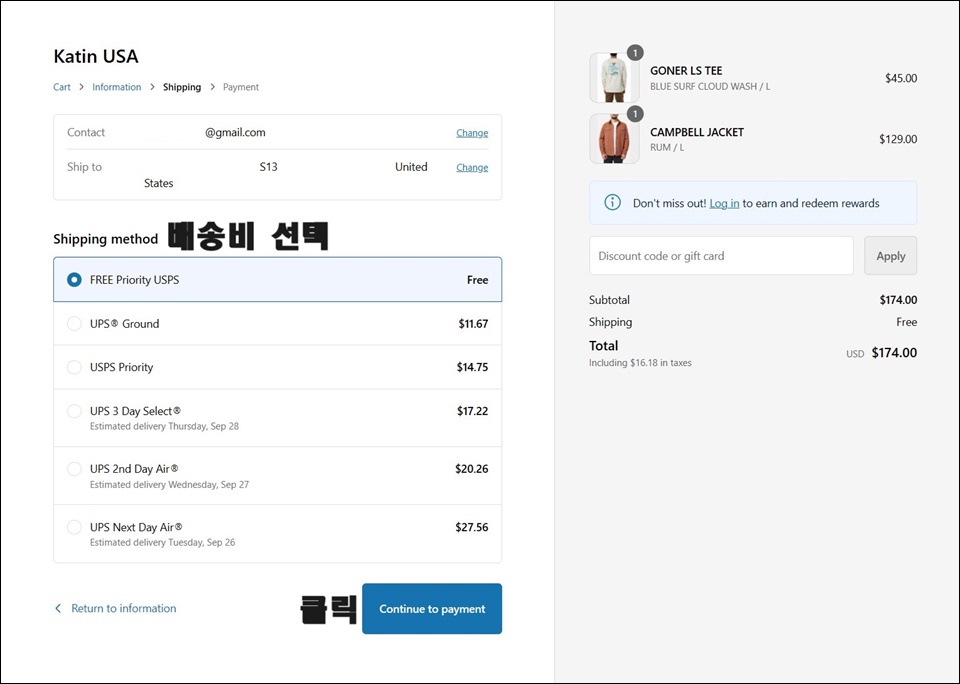Pick UPS 3 Day Select shipping
Viewport: 960px width, 684px height.
(74, 411)
